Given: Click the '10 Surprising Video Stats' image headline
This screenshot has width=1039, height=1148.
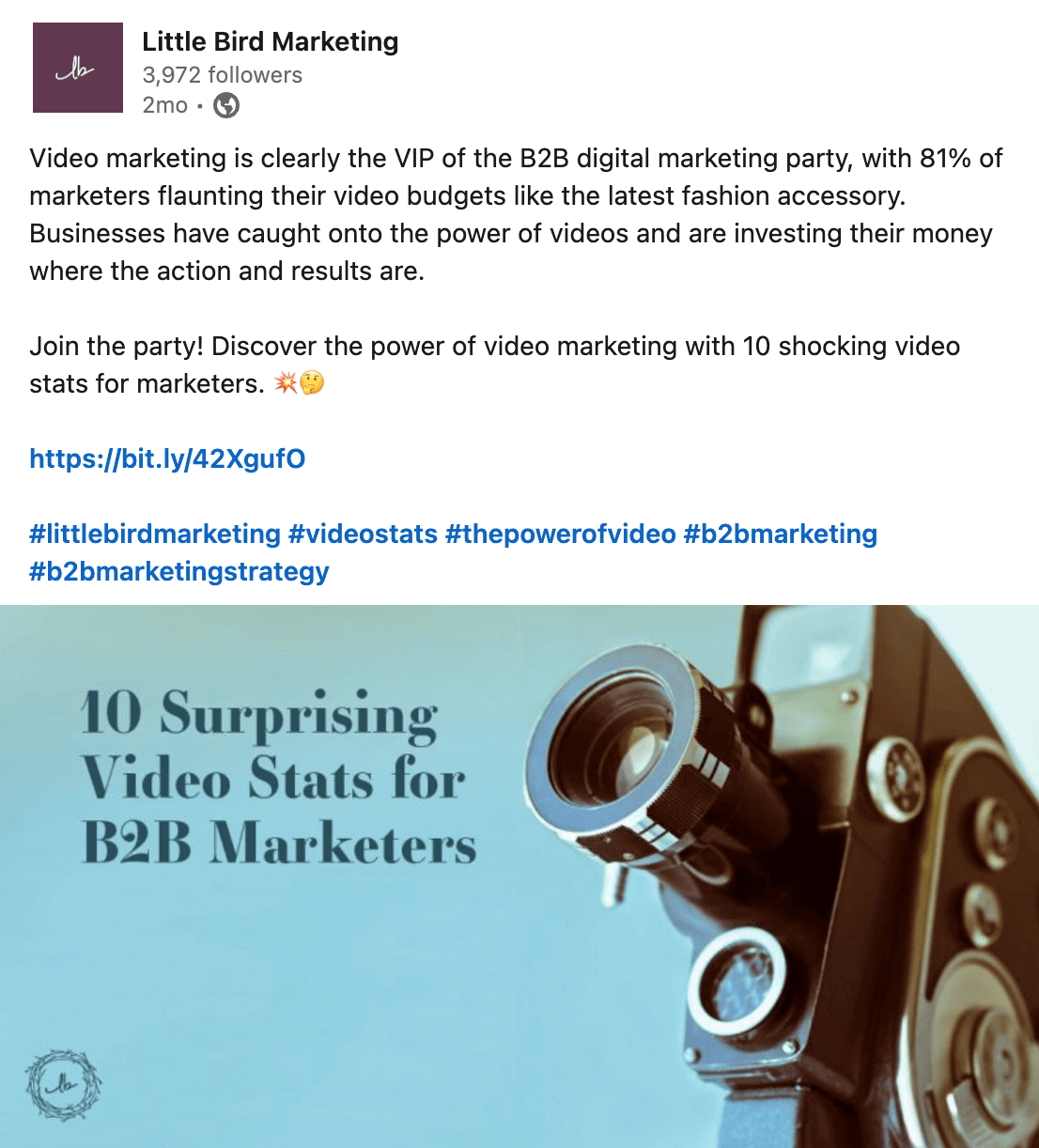Looking at the screenshot, I should (277, 777).
